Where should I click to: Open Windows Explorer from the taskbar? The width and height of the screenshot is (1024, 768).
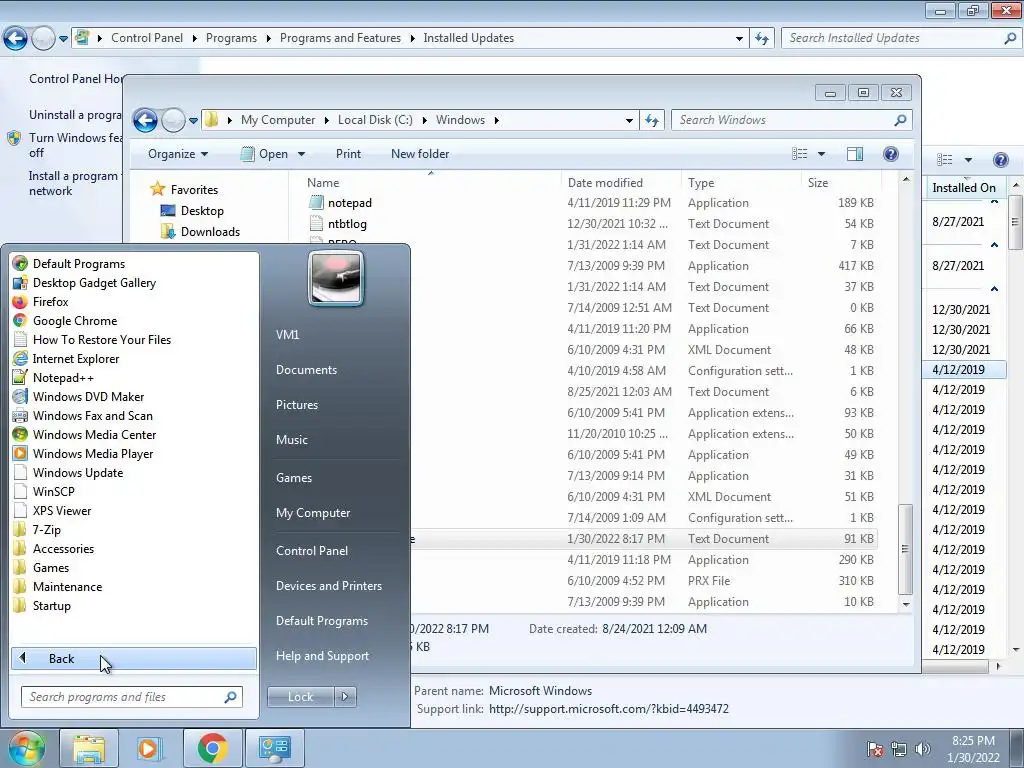89,748
